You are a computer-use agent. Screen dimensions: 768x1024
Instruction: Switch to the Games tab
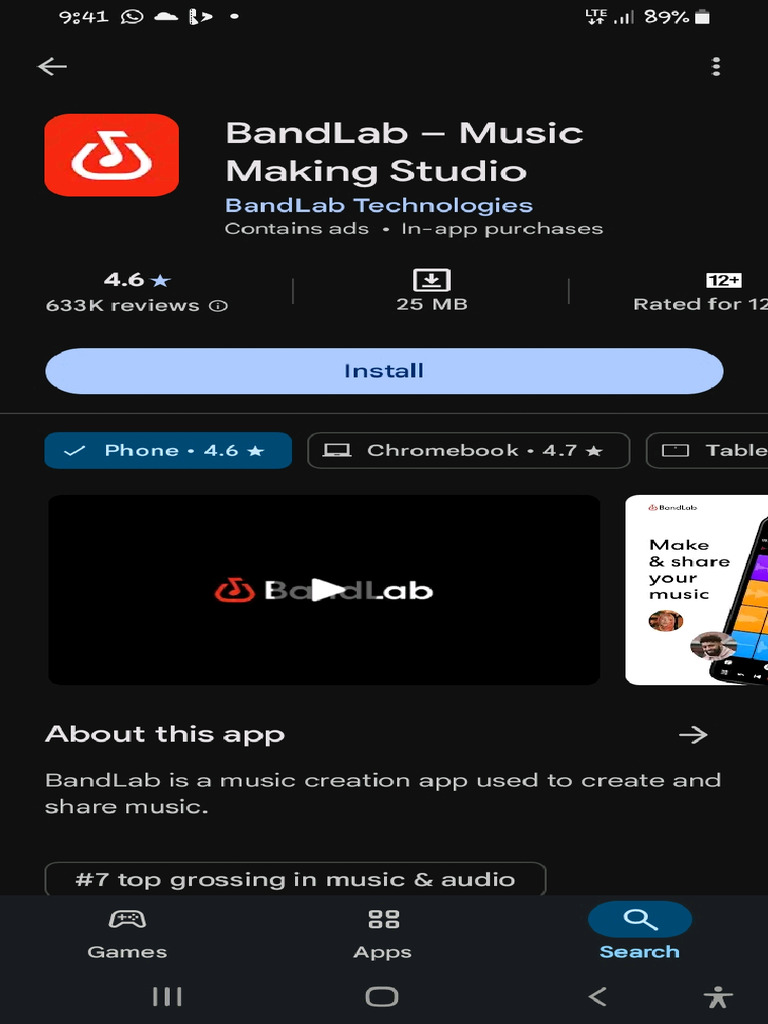(127, 933)
